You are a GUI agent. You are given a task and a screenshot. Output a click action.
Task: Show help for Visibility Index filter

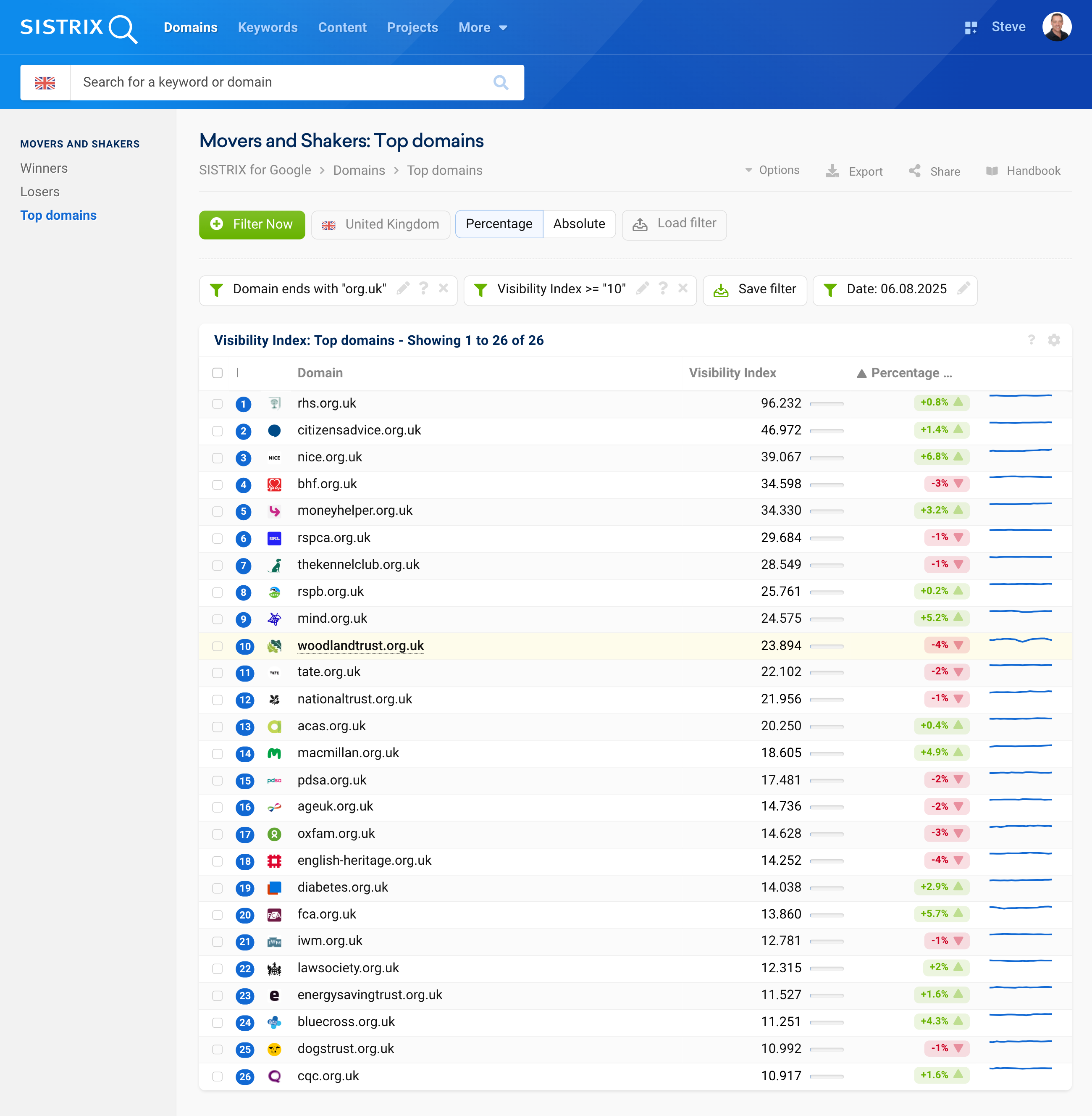tap(662, 289)
